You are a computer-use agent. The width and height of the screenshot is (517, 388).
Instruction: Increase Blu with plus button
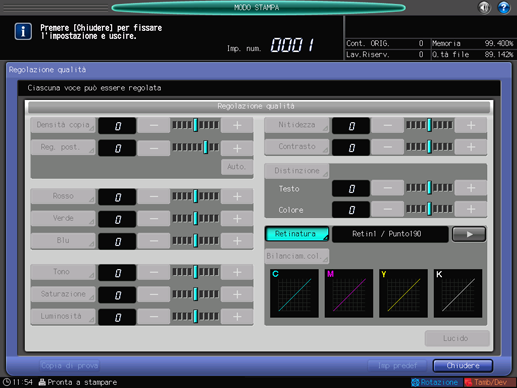tap(237, 241)
